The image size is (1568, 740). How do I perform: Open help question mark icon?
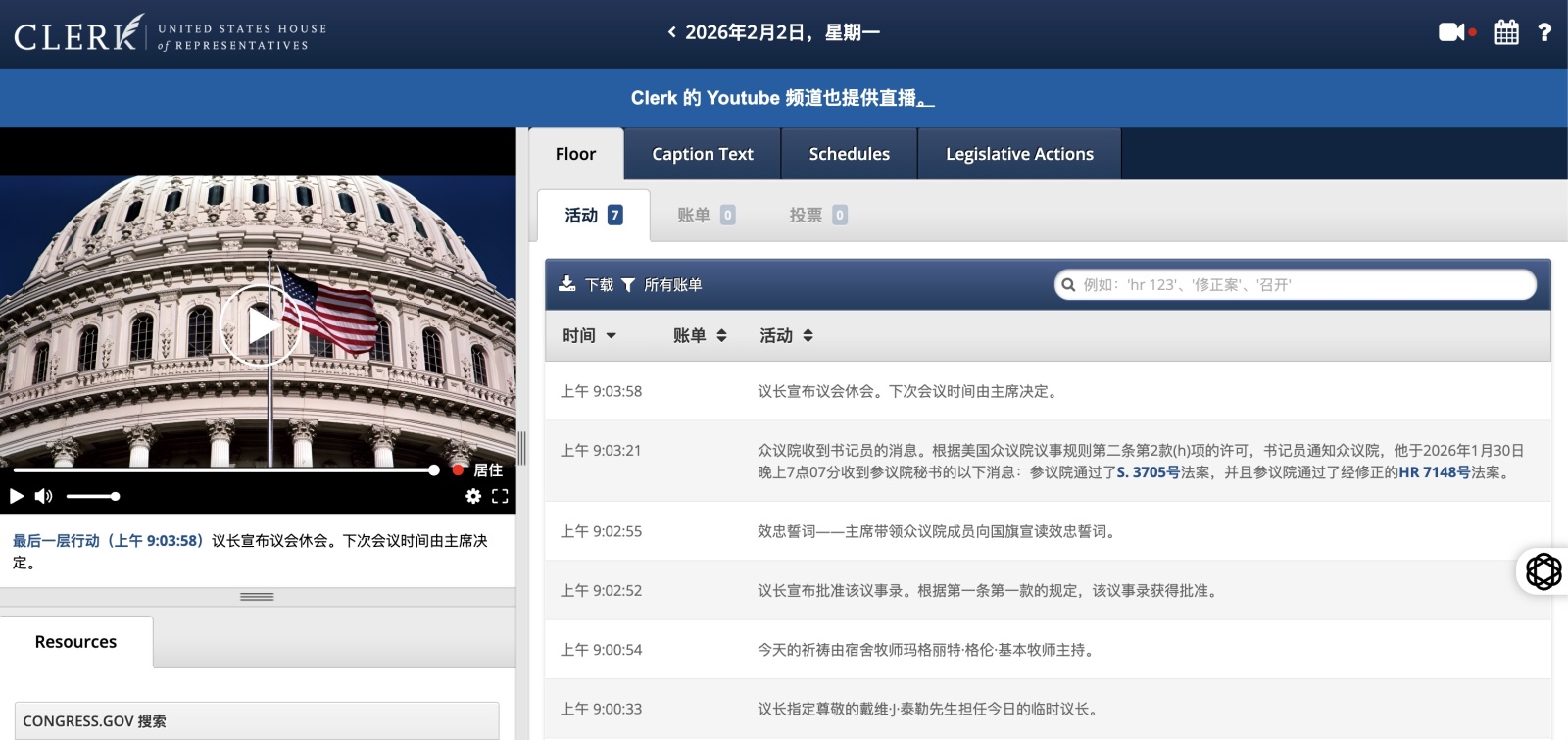[x=1544, y=32]
